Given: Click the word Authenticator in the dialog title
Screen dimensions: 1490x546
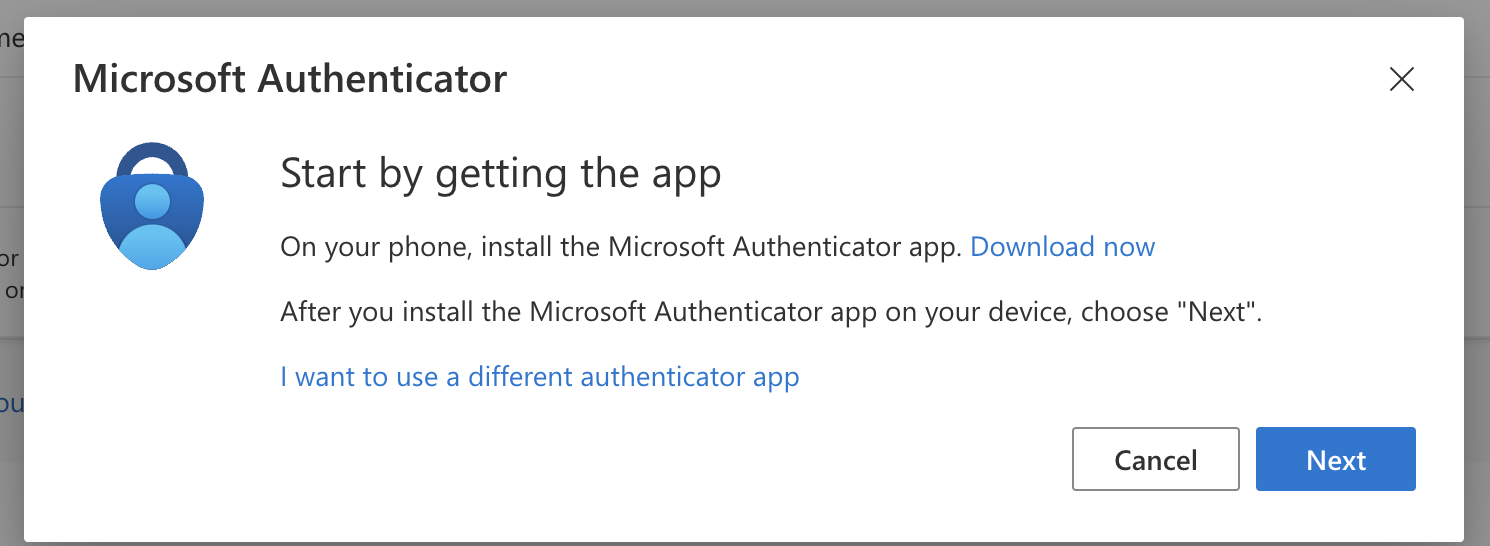Looking at the screenshot, I should coord(383,79).
